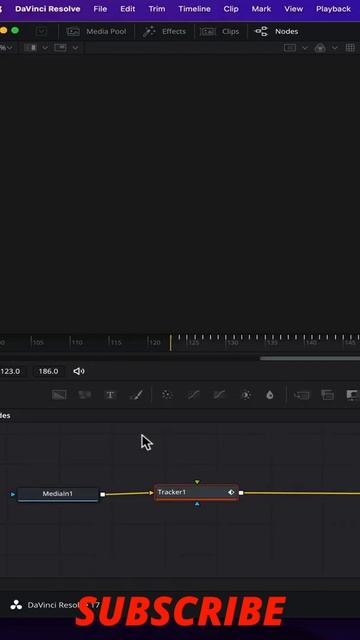Click the Tracker1 node output square
Screen dimensions: 360x640
click(x=241, y=493)
